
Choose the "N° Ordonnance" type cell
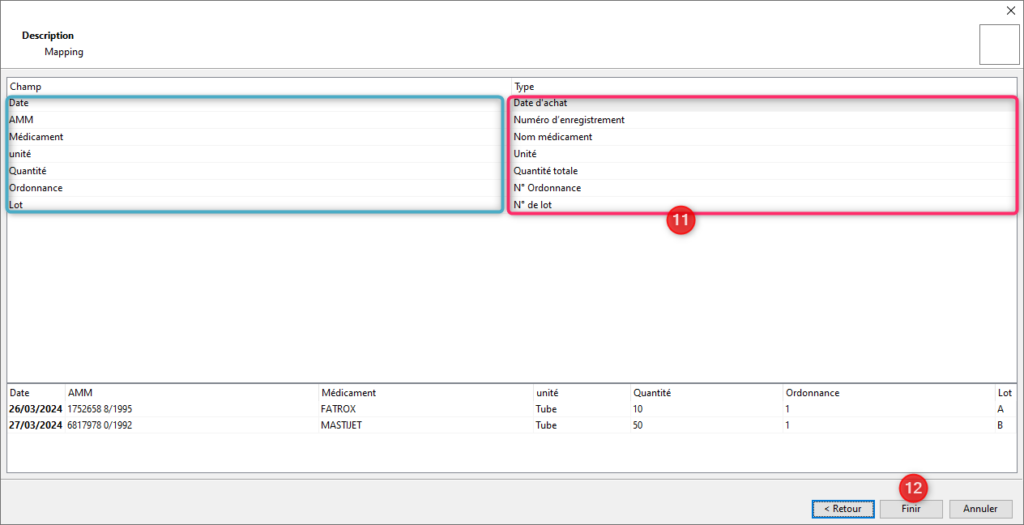(547, 188)
